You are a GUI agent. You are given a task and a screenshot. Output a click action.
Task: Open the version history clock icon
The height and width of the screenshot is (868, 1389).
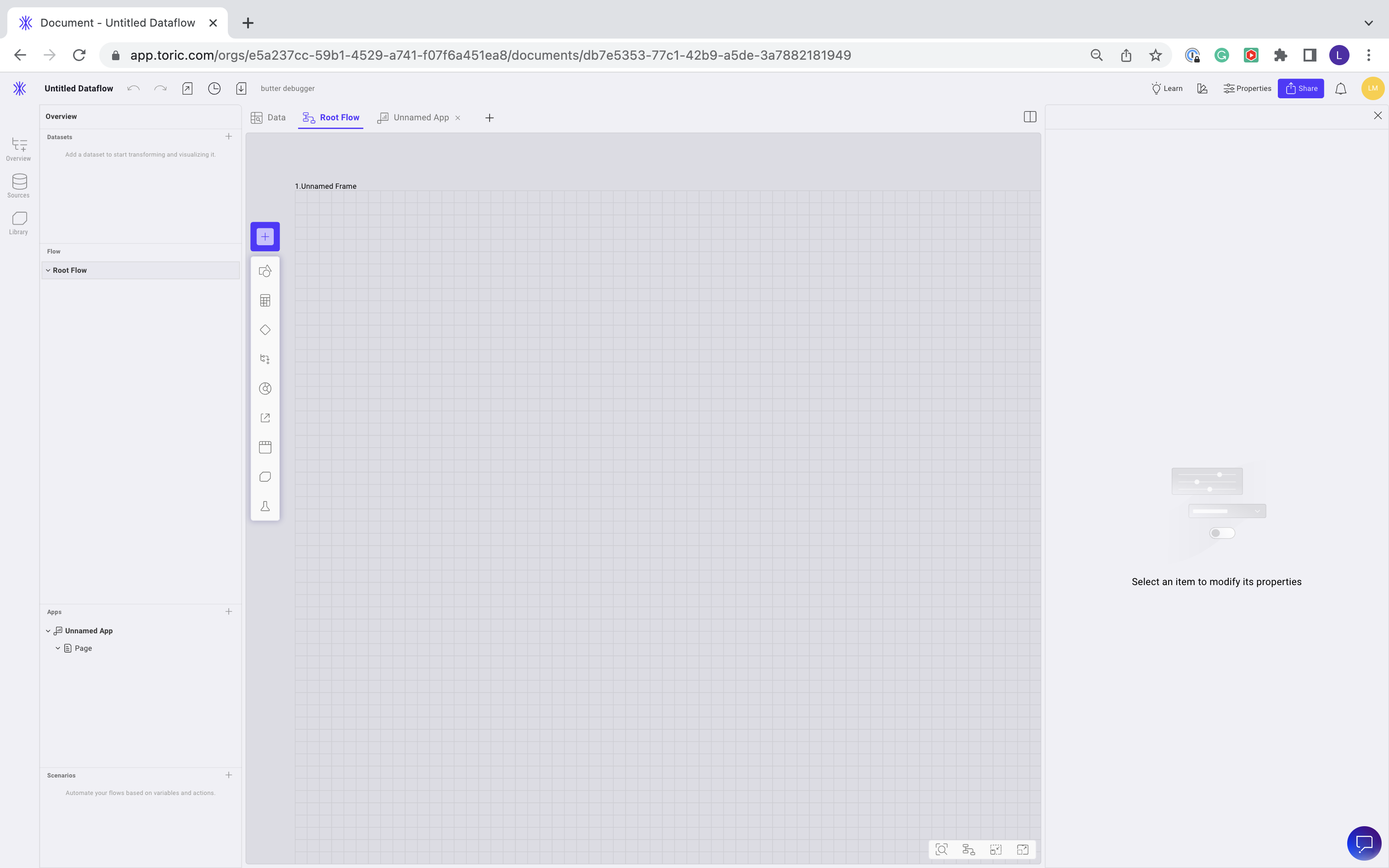pos(214,88)
